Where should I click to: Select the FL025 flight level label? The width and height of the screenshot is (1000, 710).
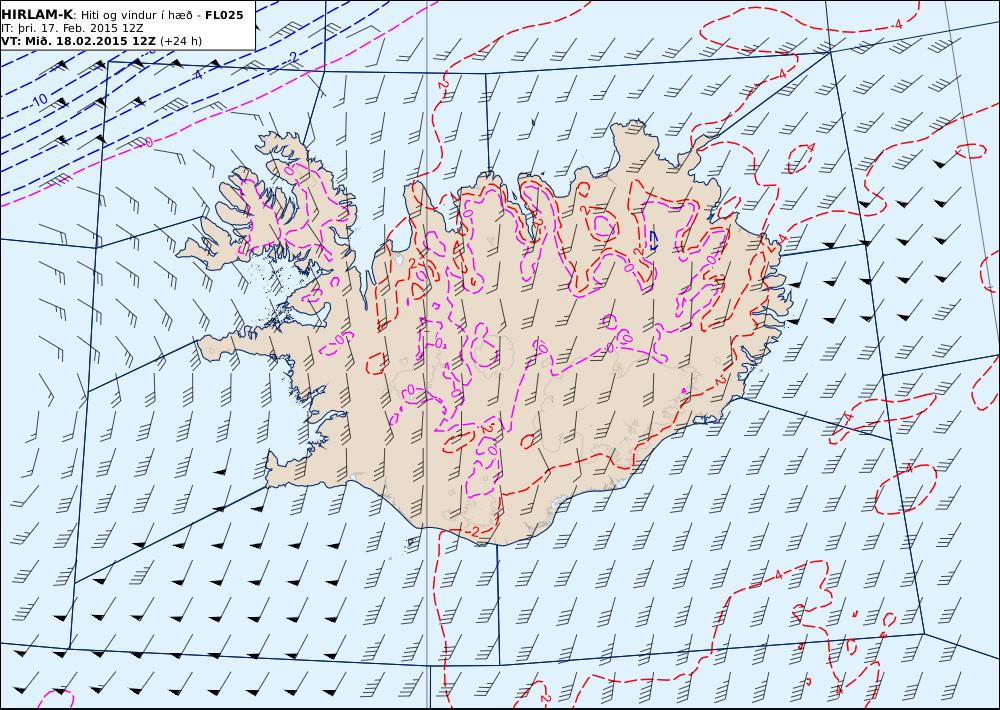(x=224, y=15)
